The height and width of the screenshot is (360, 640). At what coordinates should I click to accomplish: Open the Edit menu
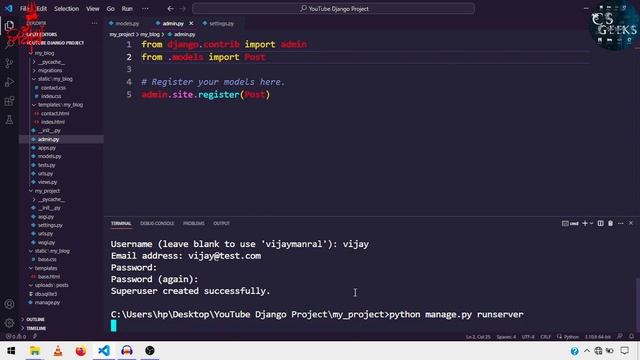click(x=41, y=9)
